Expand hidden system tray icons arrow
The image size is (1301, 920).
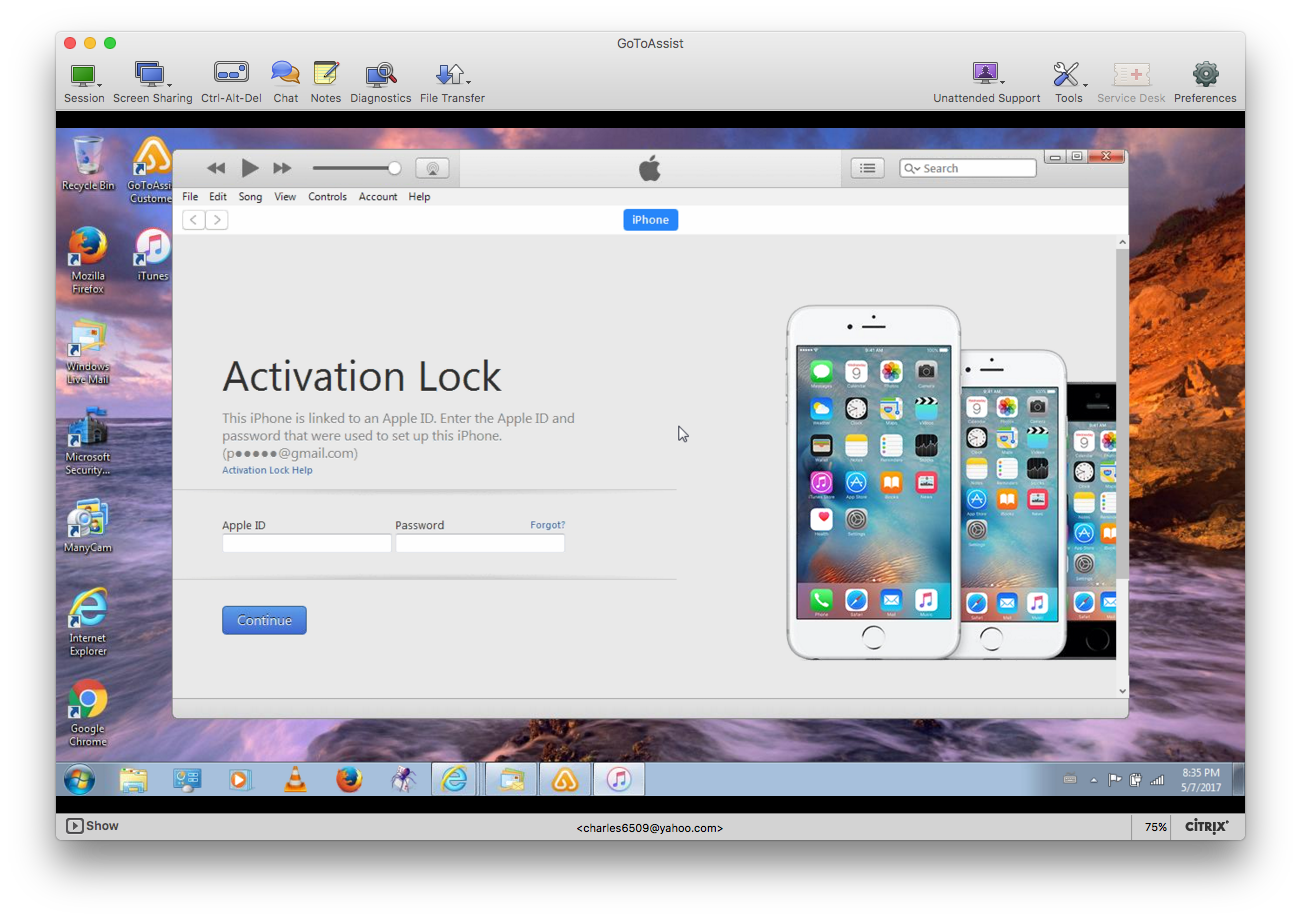click(x=1093, y=780)
